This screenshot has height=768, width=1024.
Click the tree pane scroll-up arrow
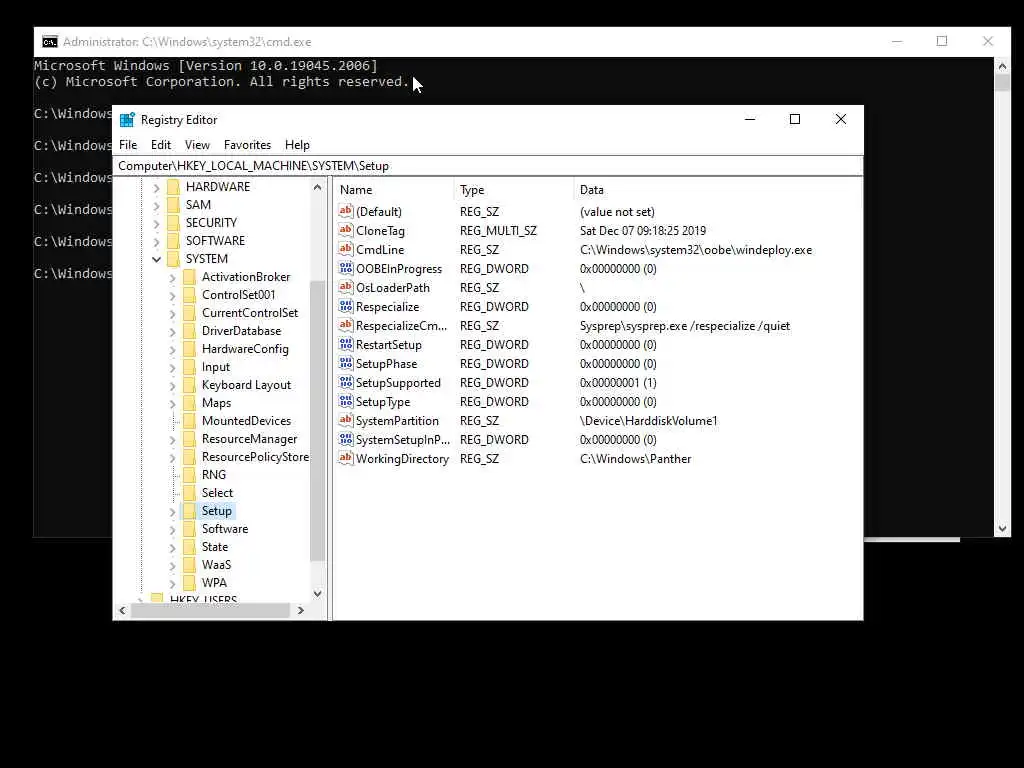(317, 187)
